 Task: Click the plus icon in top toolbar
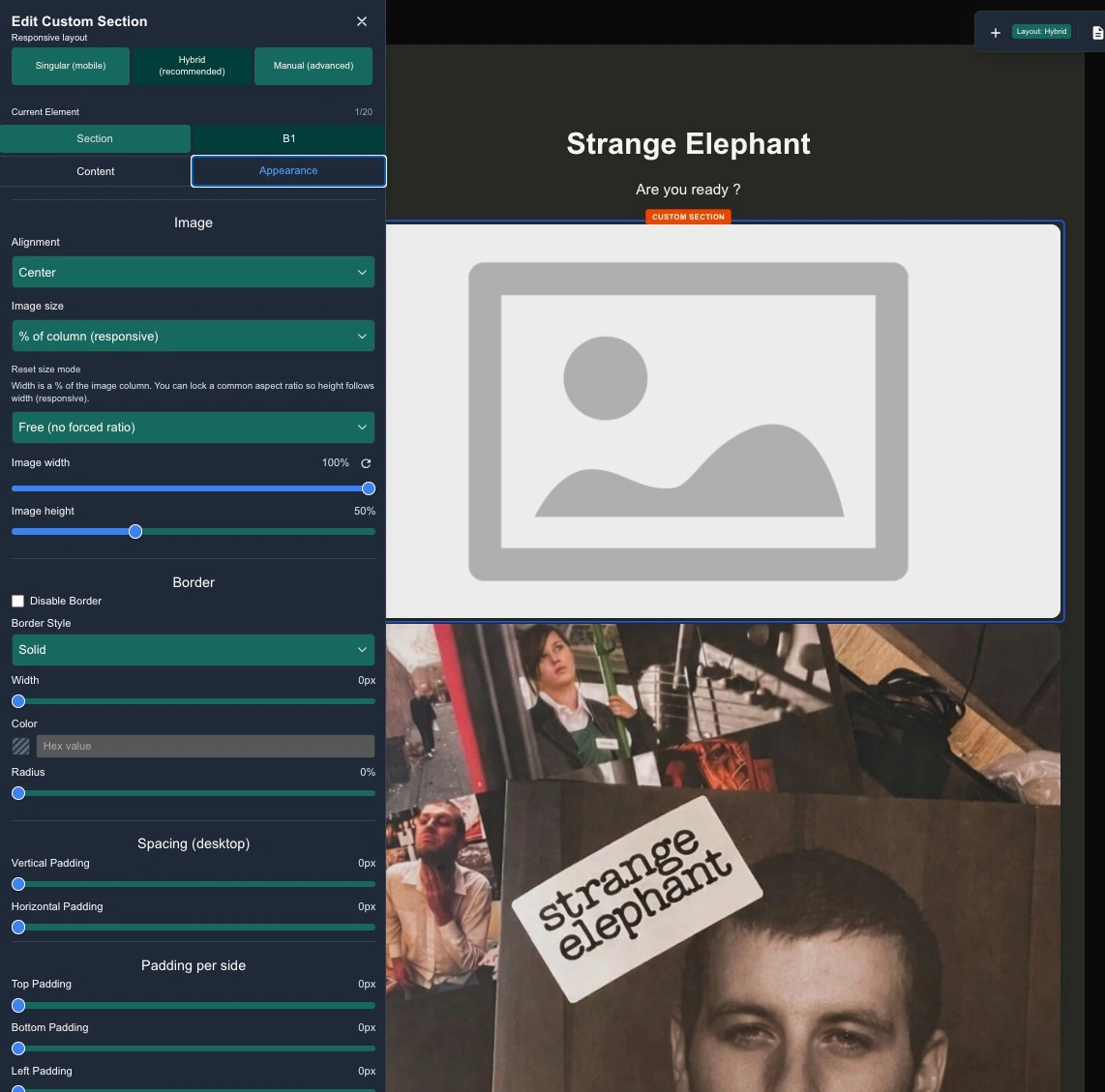(995, 32)
